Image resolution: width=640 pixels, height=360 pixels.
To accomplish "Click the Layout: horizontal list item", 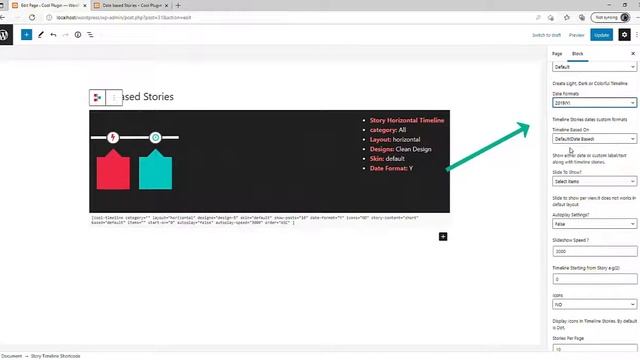I will coord(395,140).
